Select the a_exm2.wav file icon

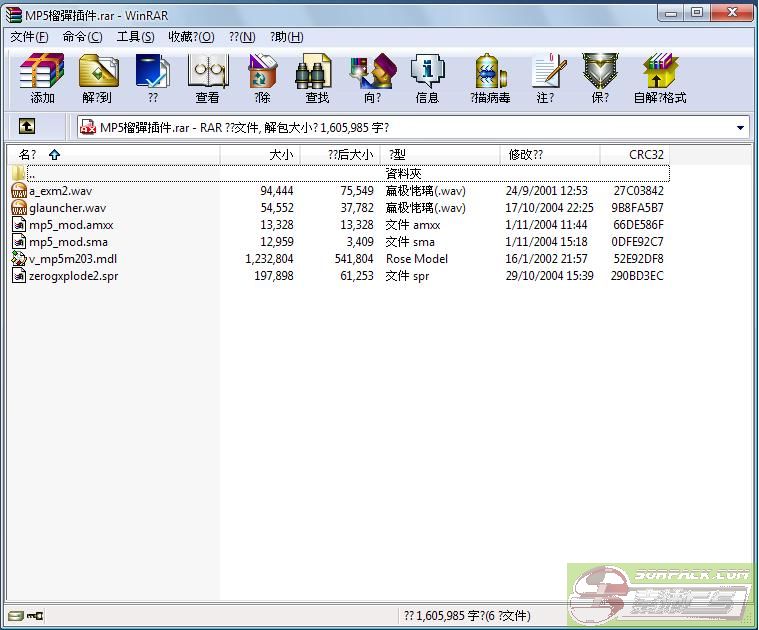(19, 191)
